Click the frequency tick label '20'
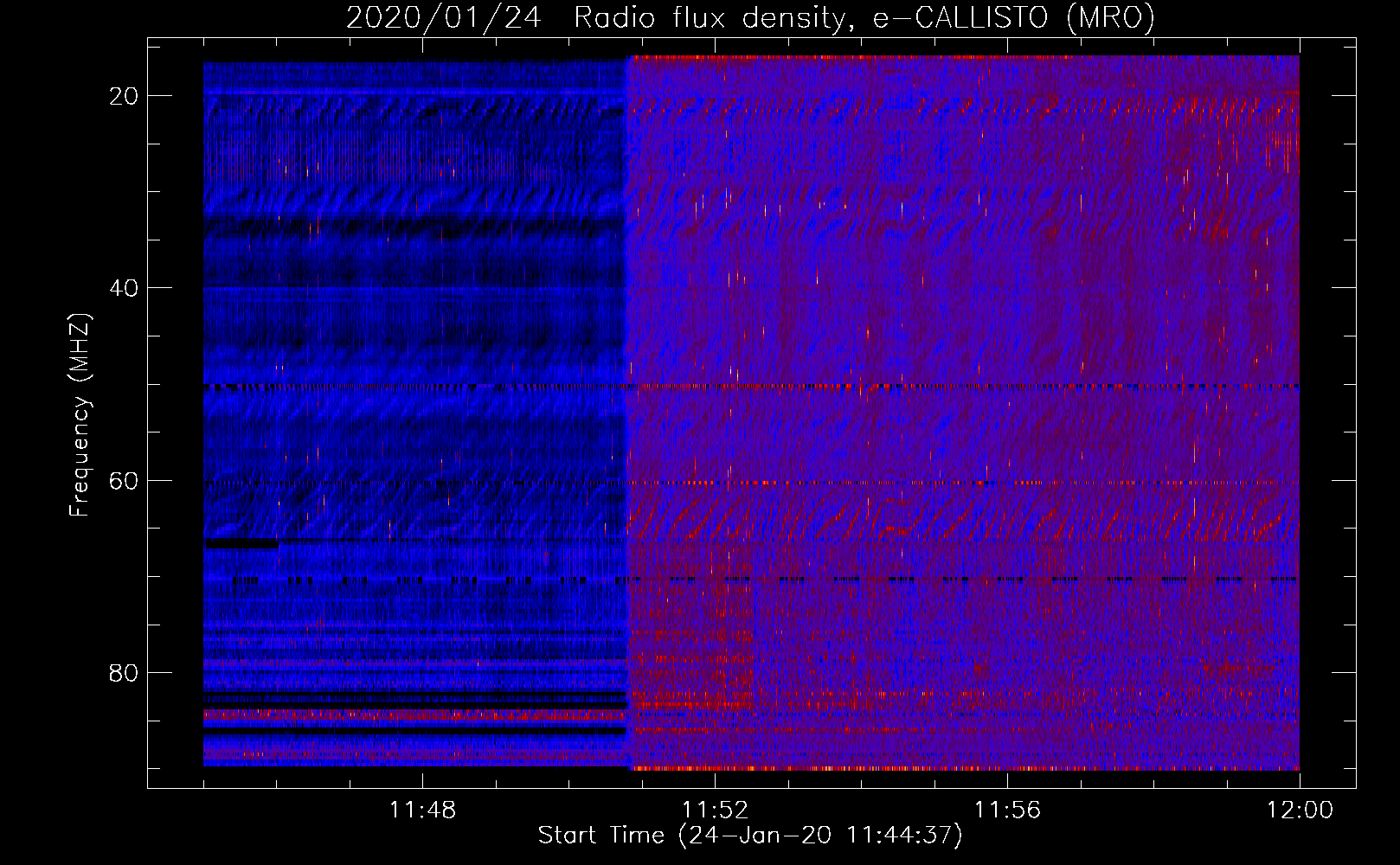Image resolution: width=1400 pixels, height=865 pixels. coord(125,96)
